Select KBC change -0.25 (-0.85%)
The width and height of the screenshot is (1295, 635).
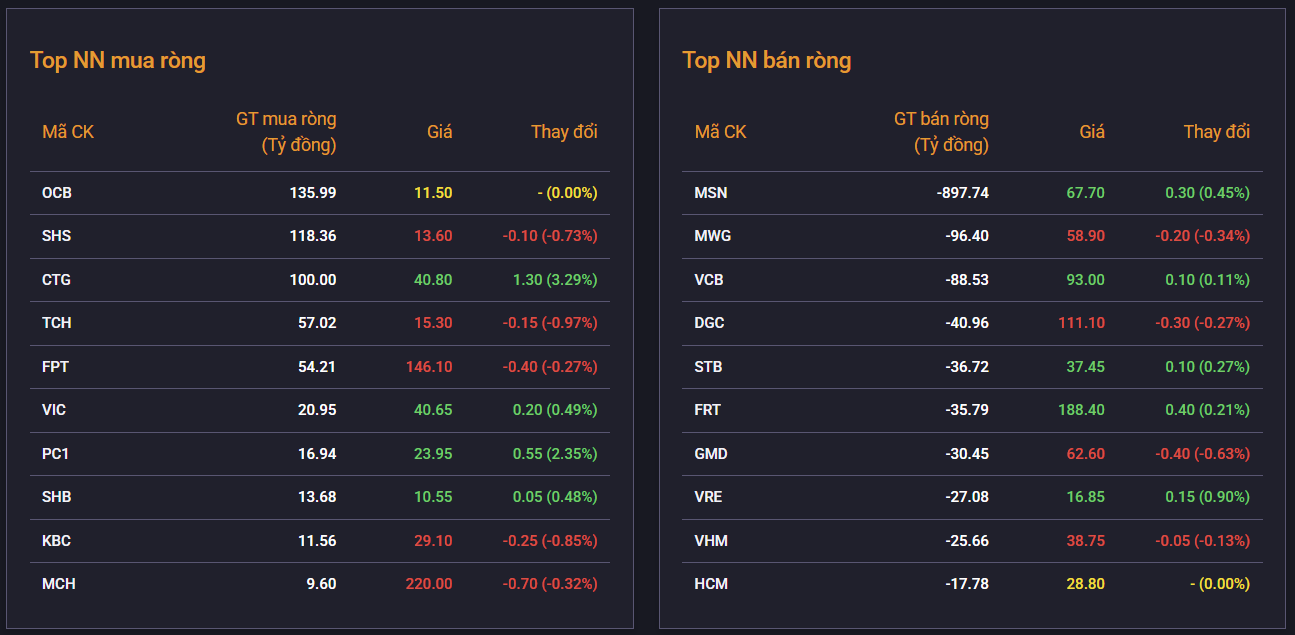550,541
